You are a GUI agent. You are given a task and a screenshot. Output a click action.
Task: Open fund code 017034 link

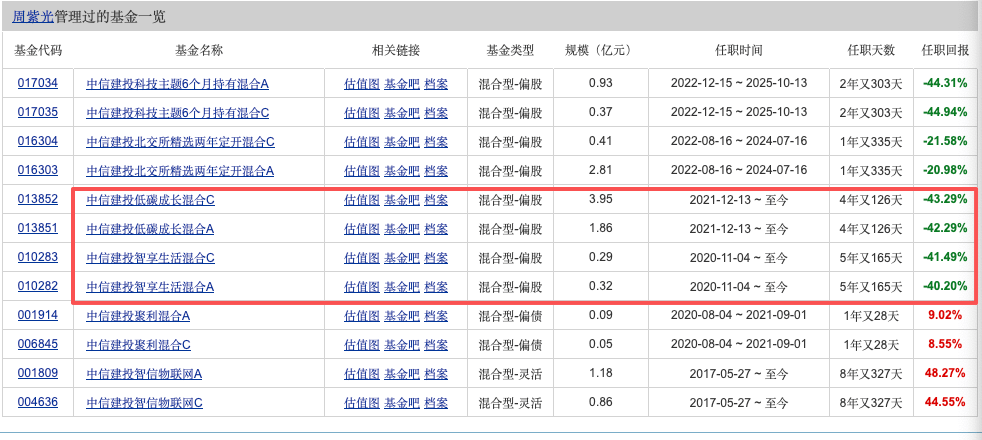pos(38,83)
